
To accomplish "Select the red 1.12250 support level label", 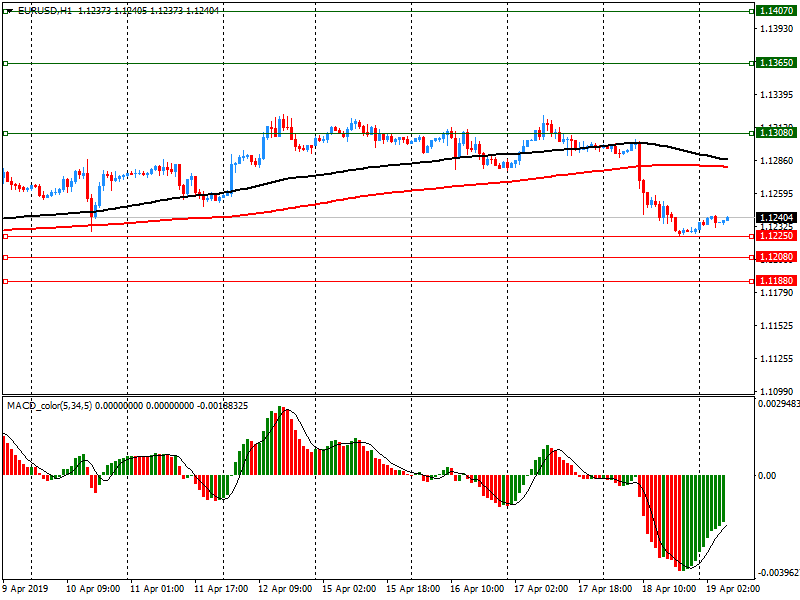I will pos(776,236).
